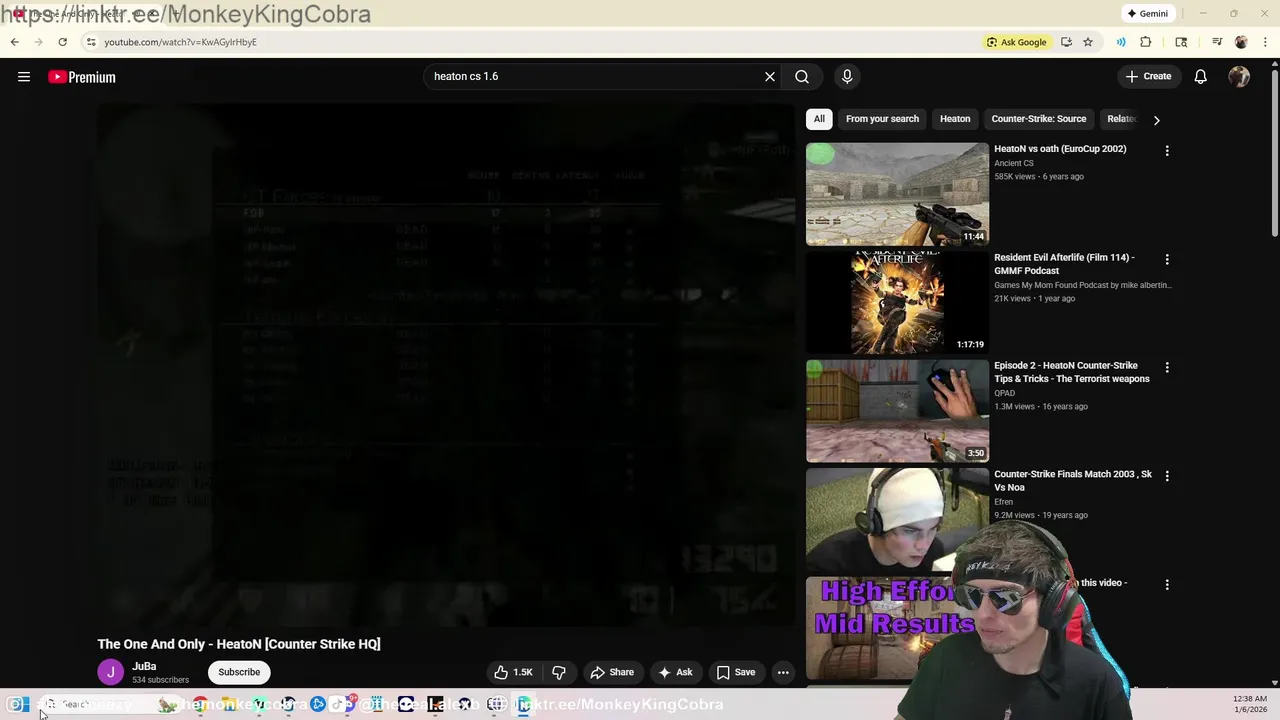More options for Episode 2 HeatoN video
The image size is (1280, 720).
(x=1167, y=368)
